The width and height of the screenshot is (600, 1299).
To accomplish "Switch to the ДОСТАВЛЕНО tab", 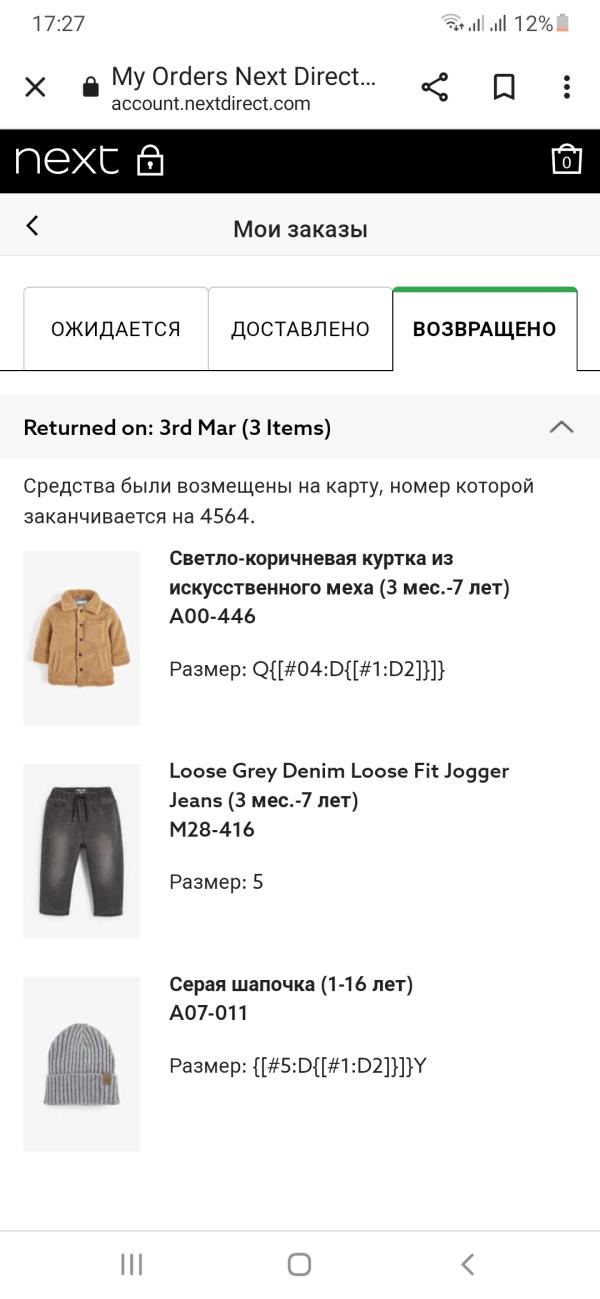I will tap(300, 329).
